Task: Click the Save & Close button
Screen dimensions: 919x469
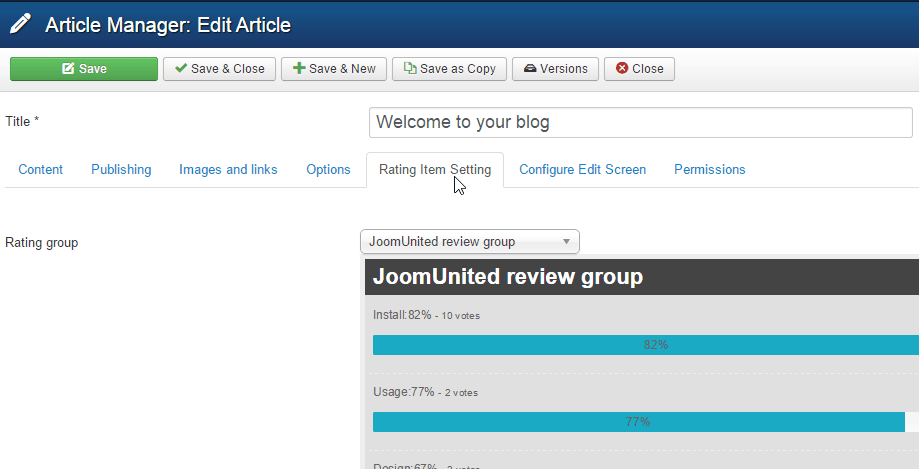Action: click(219, 69)
